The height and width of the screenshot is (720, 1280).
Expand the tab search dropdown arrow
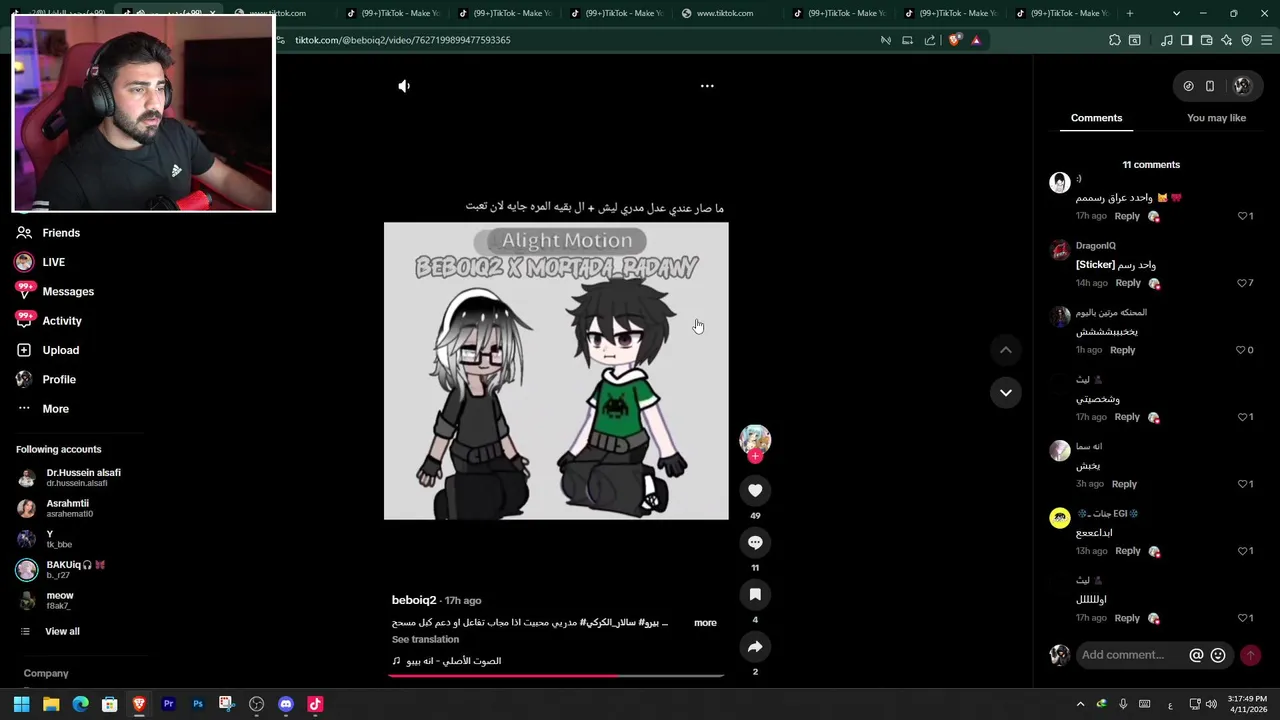pyautogui.click(x=1176, y=13)
